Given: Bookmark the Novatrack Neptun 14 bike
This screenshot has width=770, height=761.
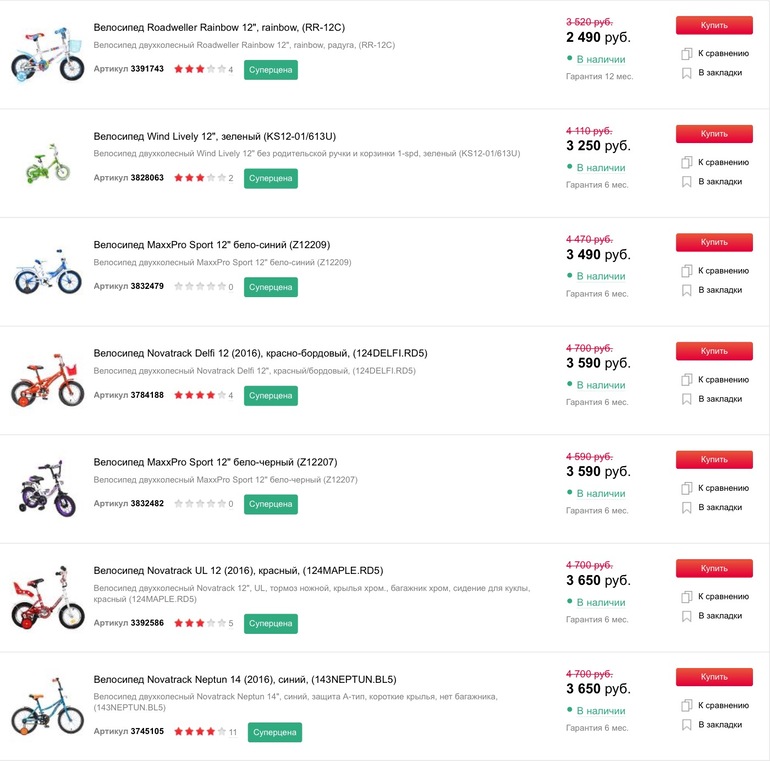Looking at the screenshot, I should [x=687, y=724].
